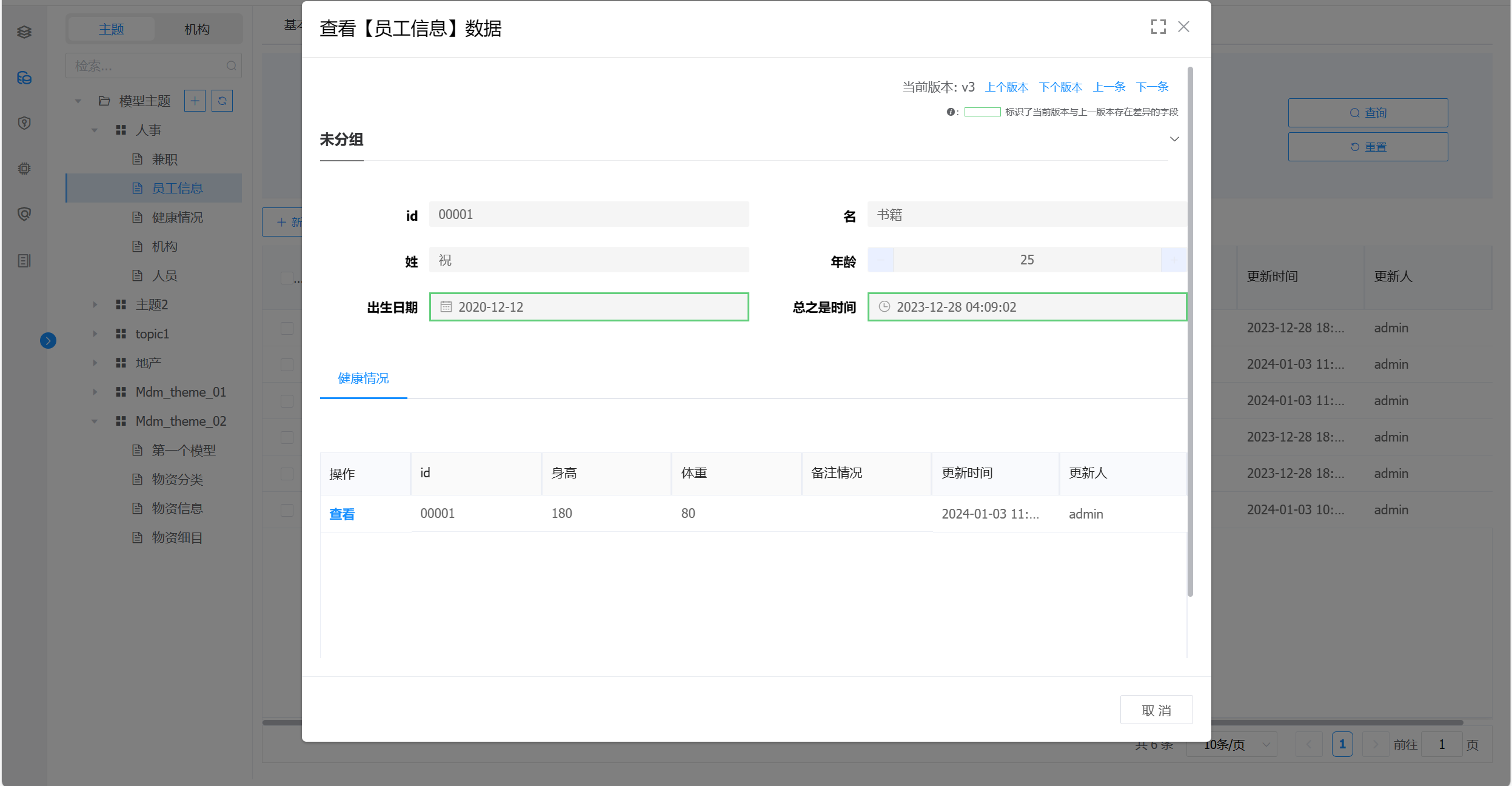Open 员工信息 in the tree
This screenshot has width=1512, height=786.
point(154,188)
